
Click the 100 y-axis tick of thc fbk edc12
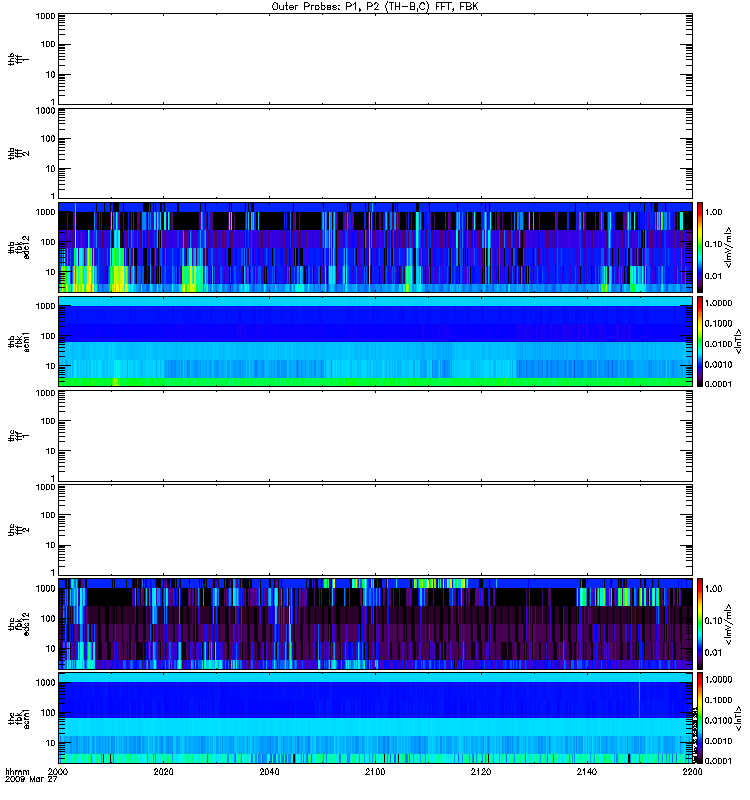pyautogui.click(x=48, y=619)
